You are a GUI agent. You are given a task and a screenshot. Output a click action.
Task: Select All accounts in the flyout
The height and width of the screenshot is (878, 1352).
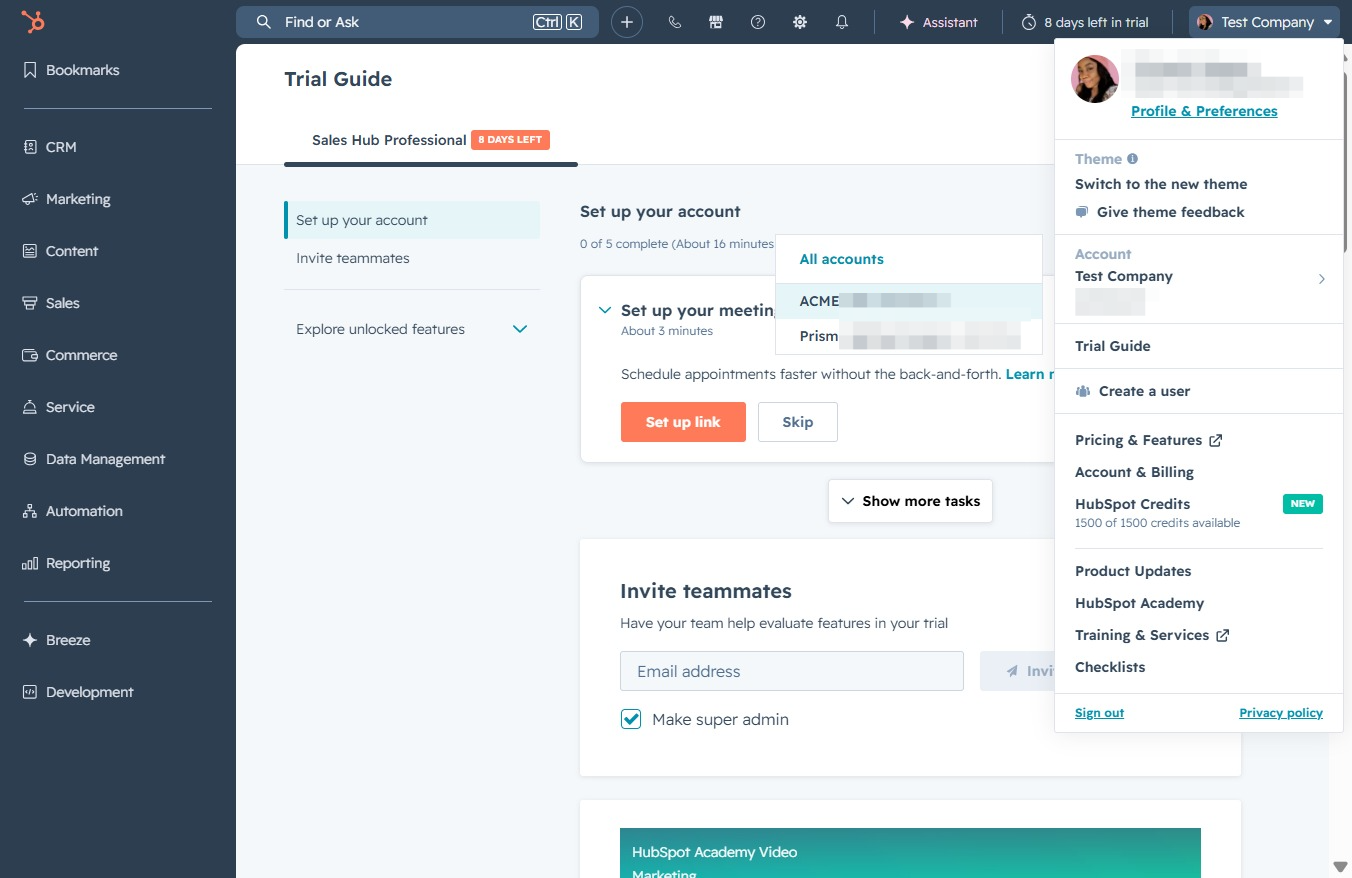coord(842,259)
